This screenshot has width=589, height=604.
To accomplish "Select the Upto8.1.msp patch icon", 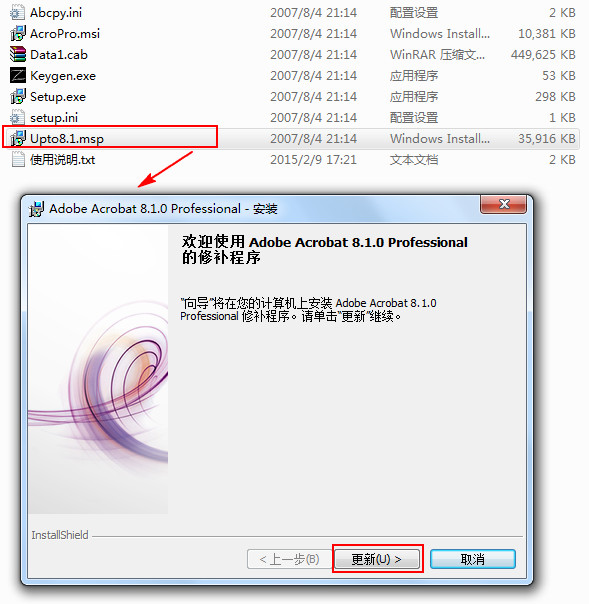I will (18, 138).
